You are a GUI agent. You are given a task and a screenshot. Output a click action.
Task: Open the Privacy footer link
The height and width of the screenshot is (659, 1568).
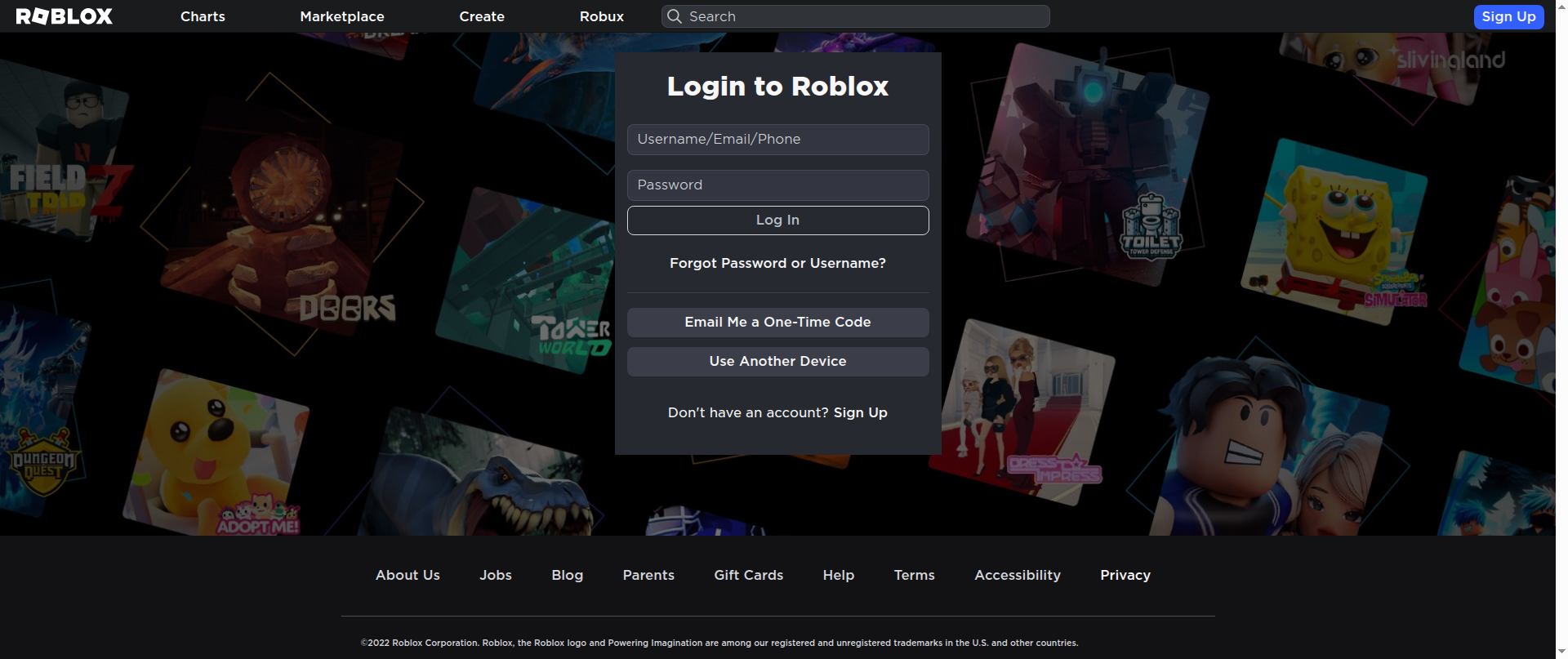pos(1125,575)
